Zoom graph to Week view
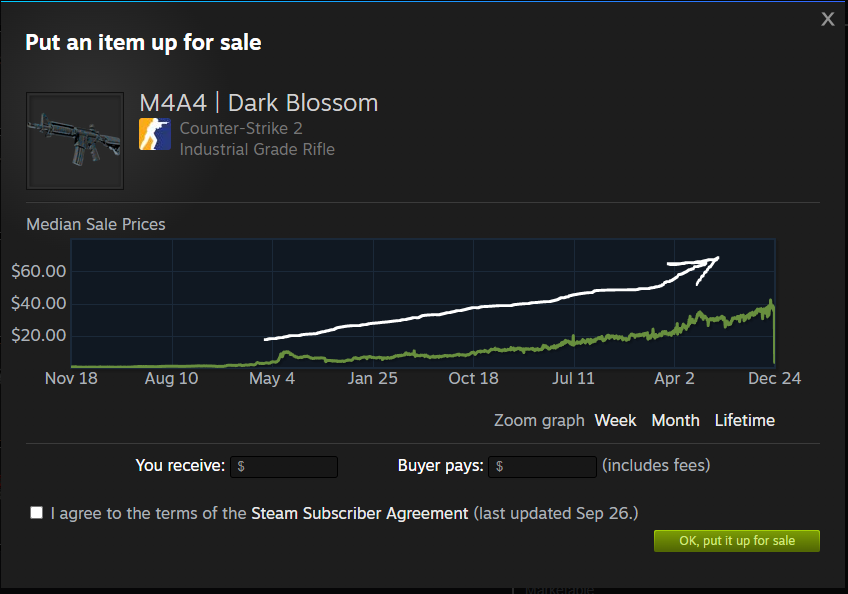848x594 pixels. tap(615, 420)
